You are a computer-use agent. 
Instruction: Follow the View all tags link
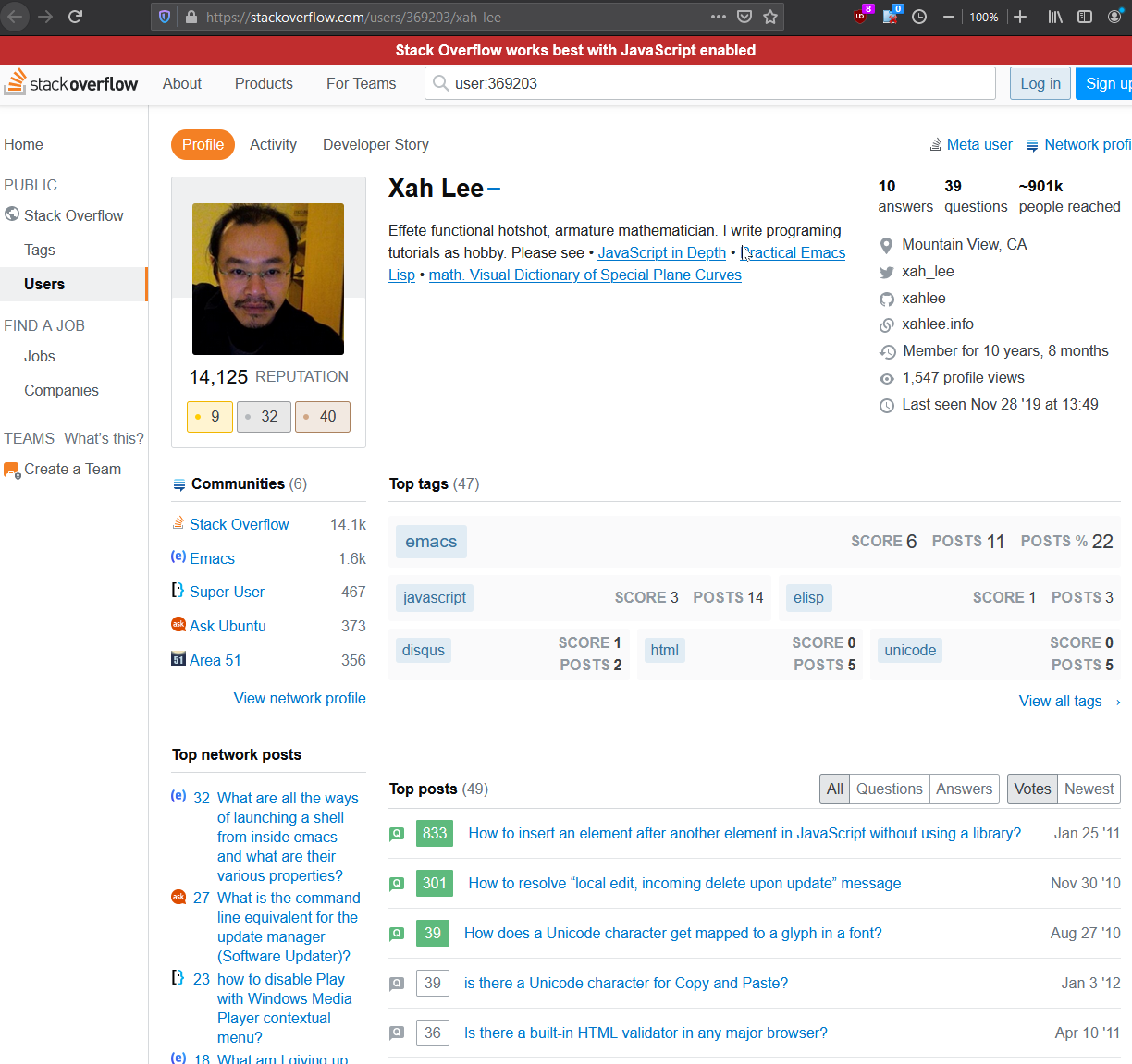pos(1070,701)
